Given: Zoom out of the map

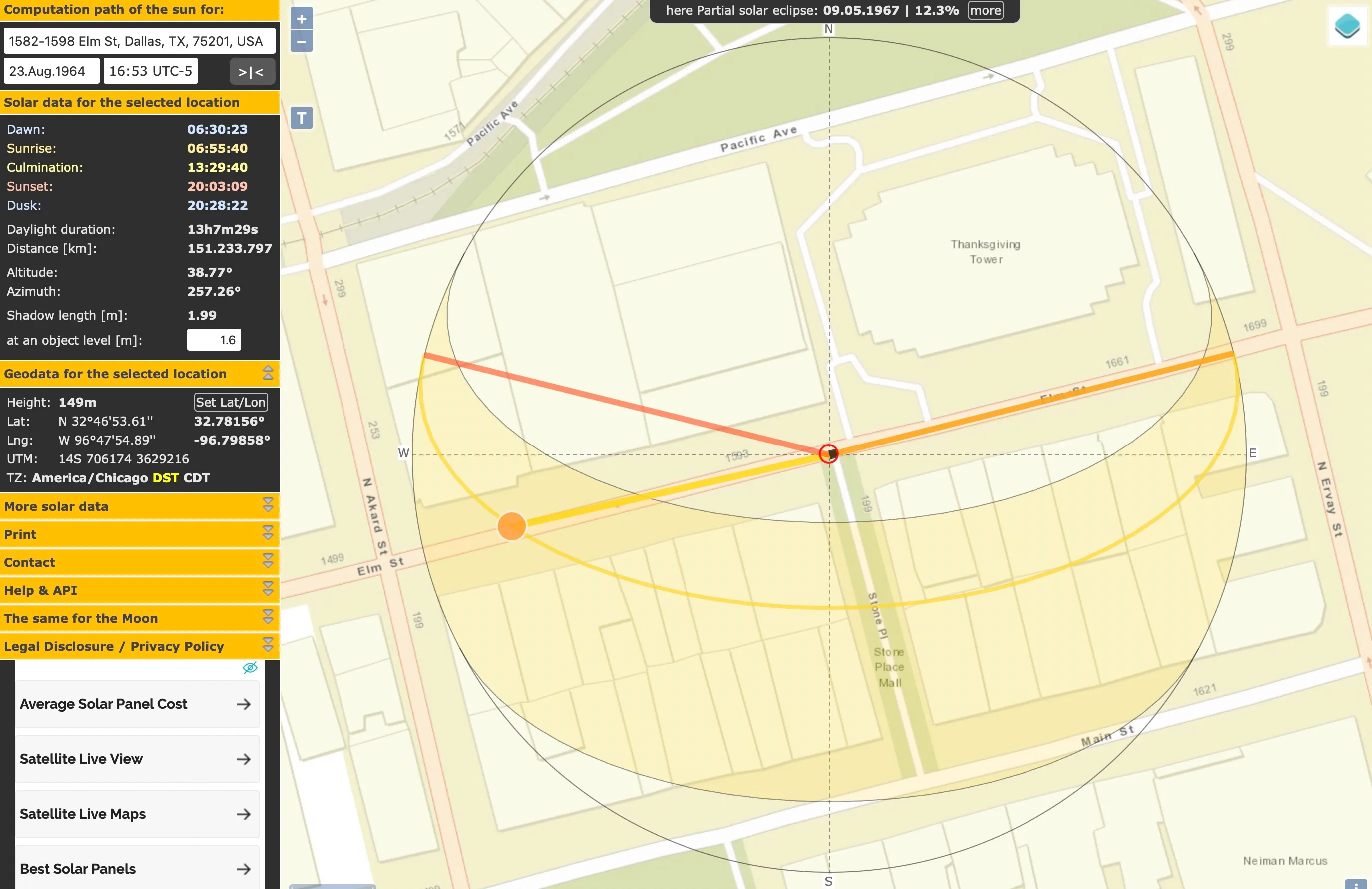Looking at the screenshot, I should click(x=301, y=41).
